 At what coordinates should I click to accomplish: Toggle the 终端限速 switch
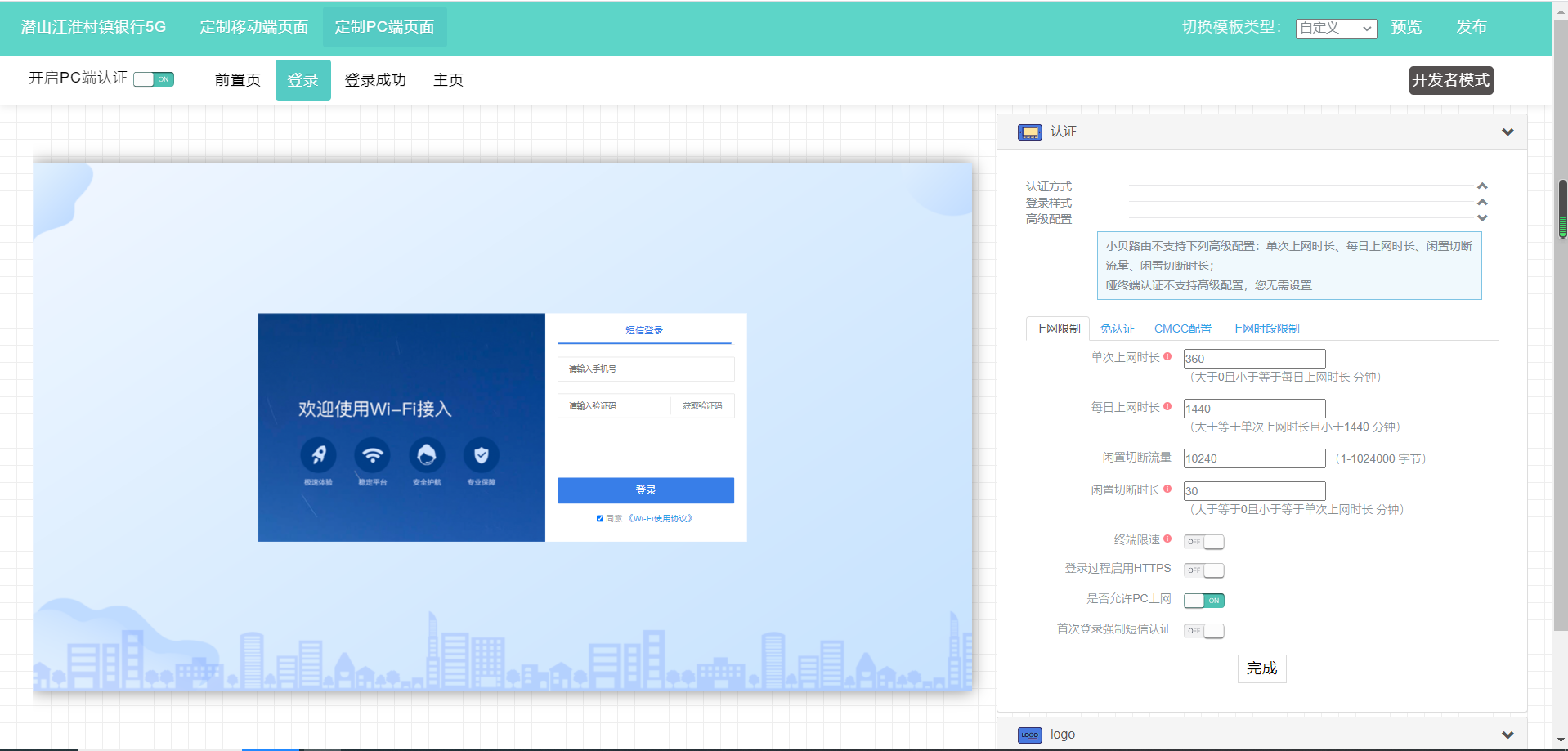[x=1203, y=542]
